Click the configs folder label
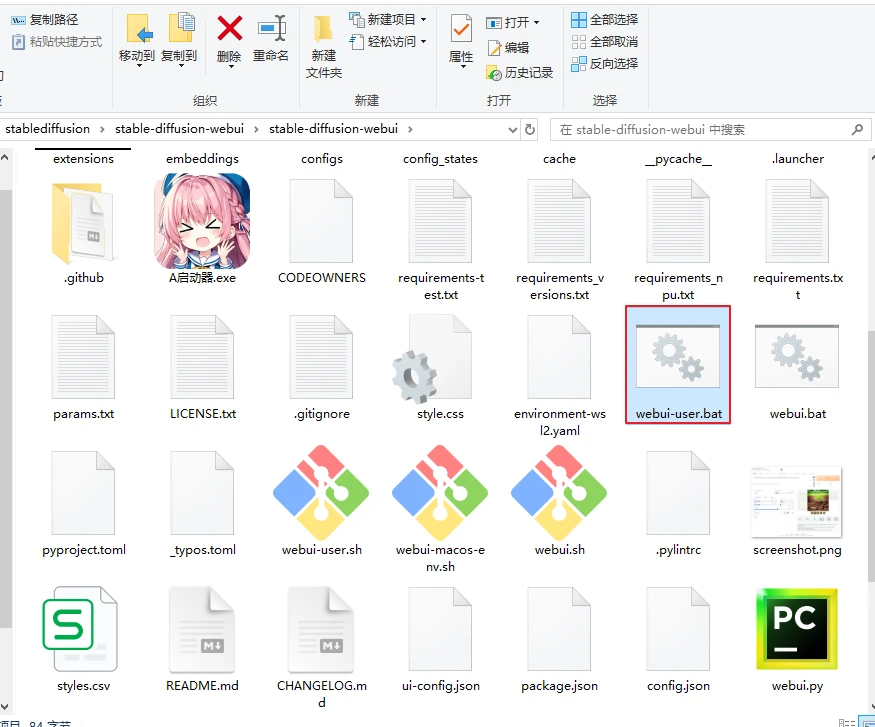This screenshot has height=727, width=875. [x=322, y=159]
